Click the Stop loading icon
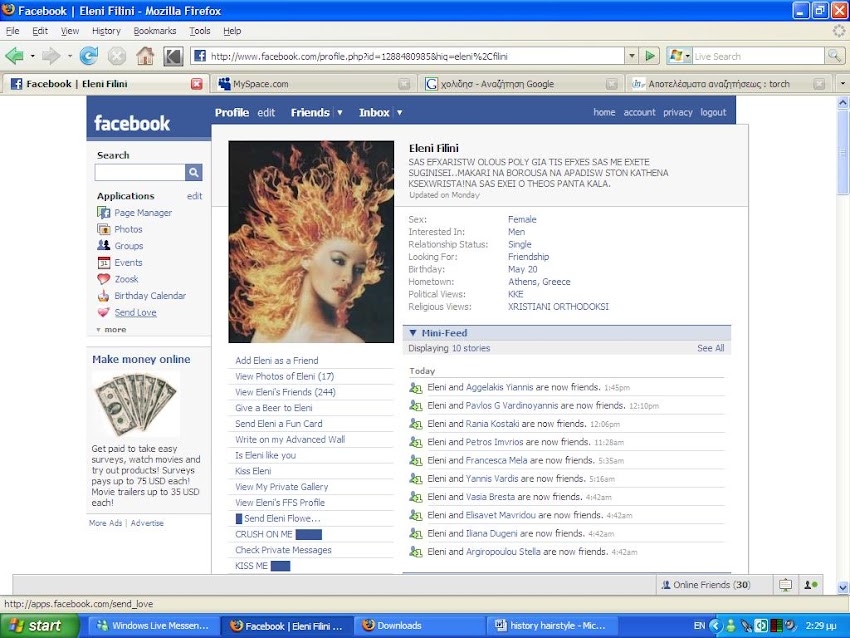Image resolution: width=850 pixels, height=638 pixels. click(117, 56)
